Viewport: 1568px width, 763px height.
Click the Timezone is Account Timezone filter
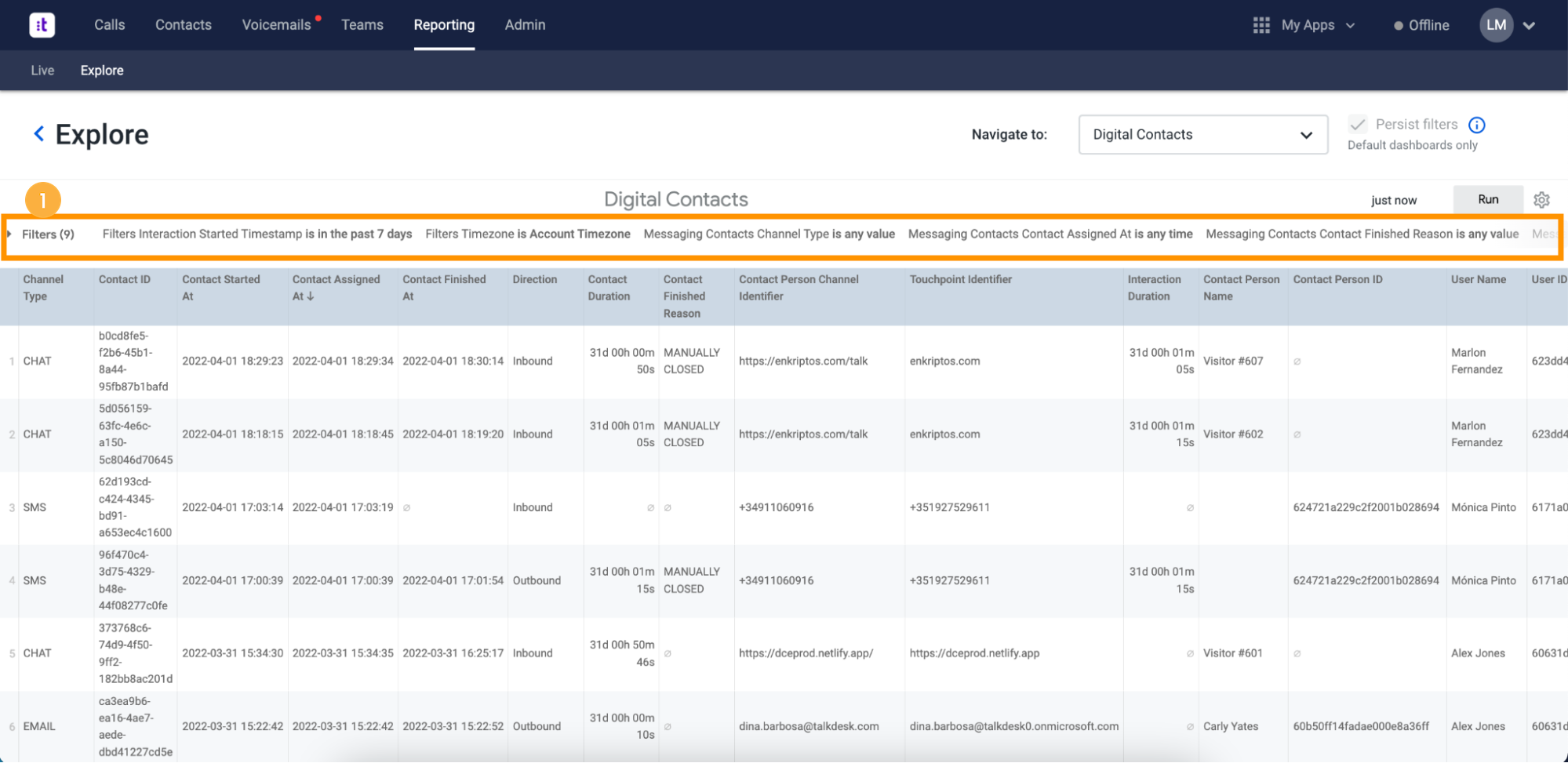click(x=528, y=234)
